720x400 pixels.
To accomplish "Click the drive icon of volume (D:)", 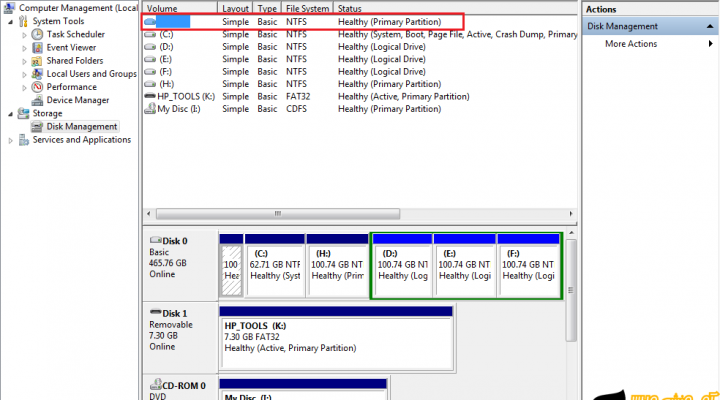I will (150, 47).
